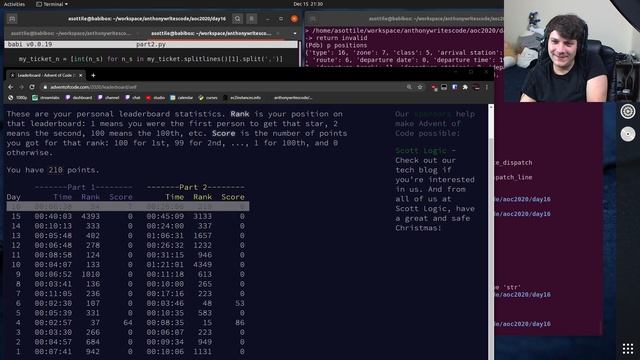The image size is (640, 360).
Task: Click the disc icon in the dock
Action: (628, 134)
